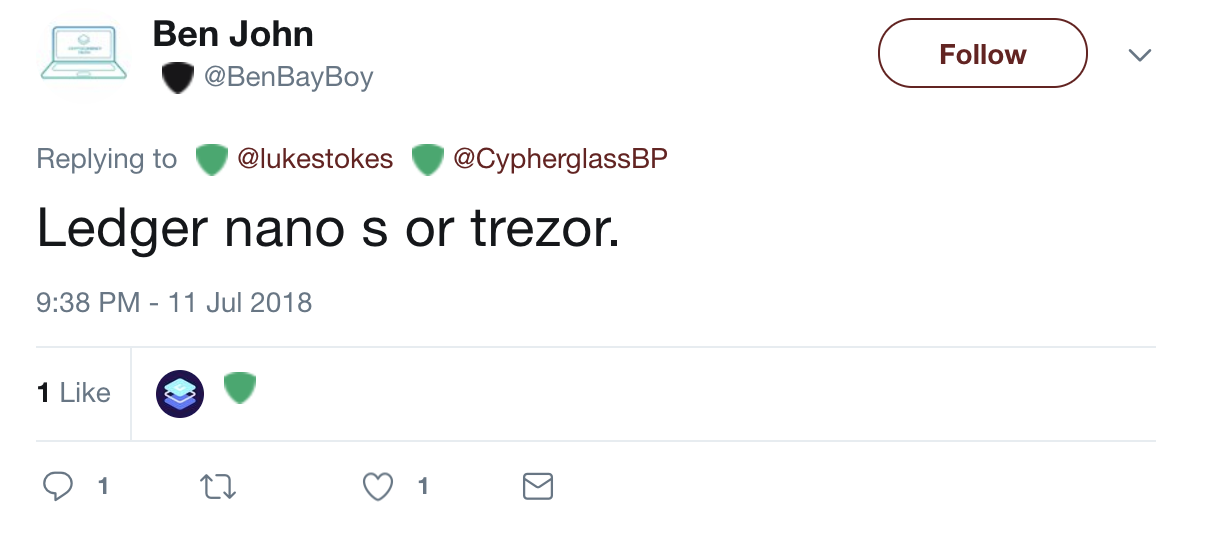Click the green shield before @lukestokes
This screenshot has width=1206, height=546.
click(x=211, y=159)
